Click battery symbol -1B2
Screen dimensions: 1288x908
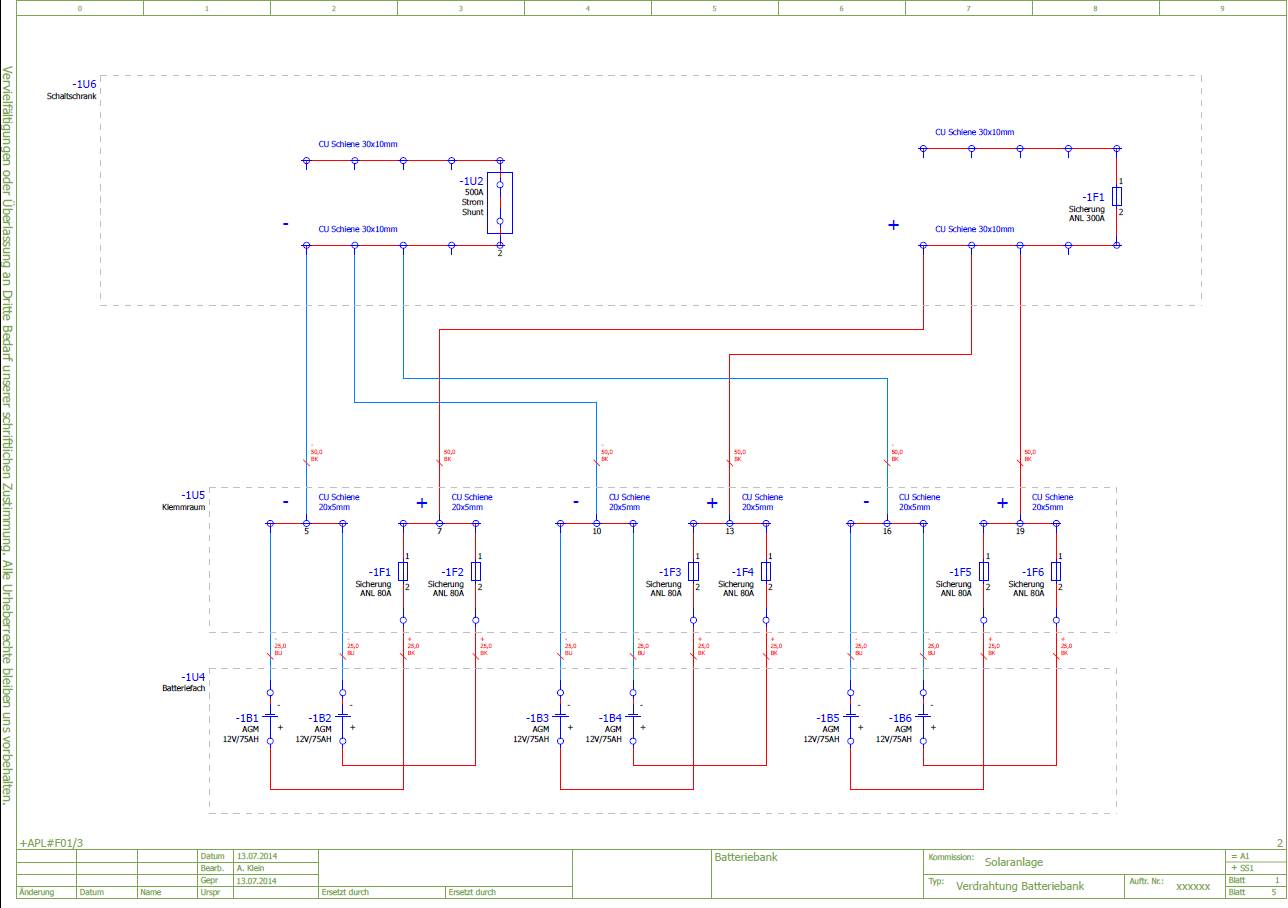[343, 716]
